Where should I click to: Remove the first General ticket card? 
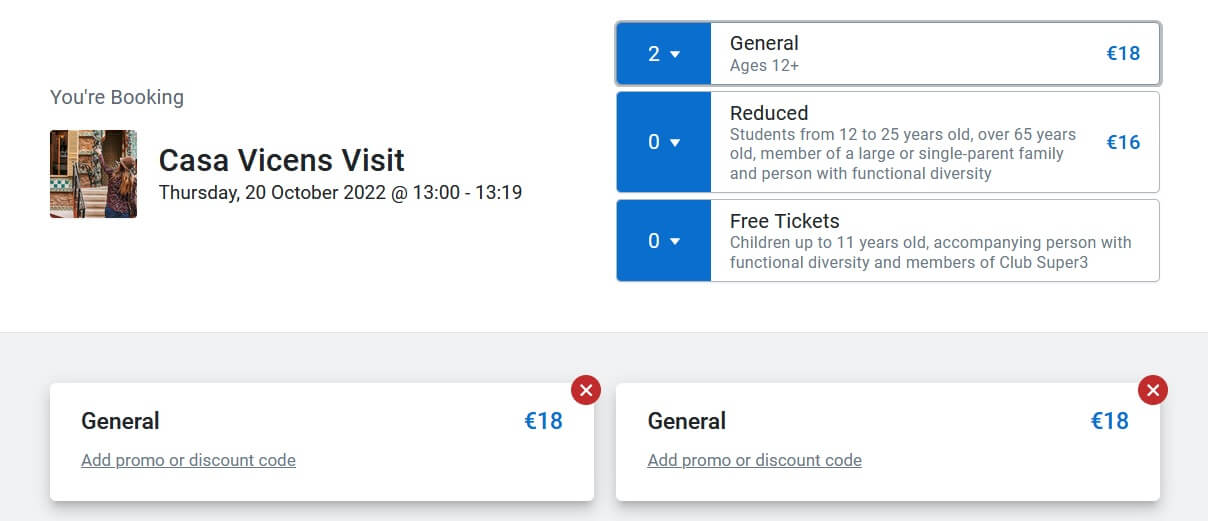point(586,390)
